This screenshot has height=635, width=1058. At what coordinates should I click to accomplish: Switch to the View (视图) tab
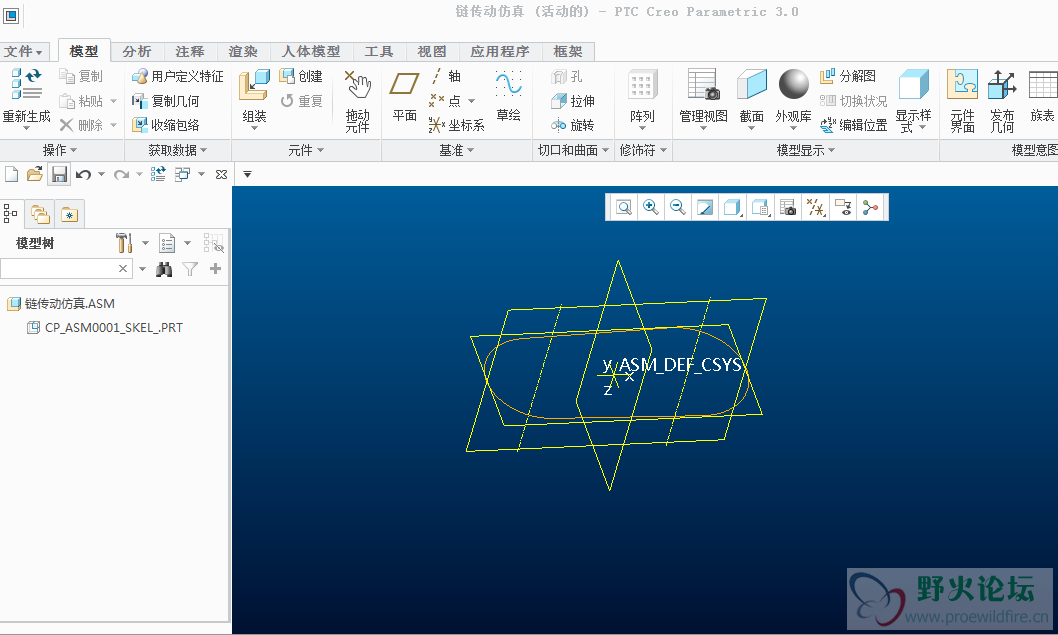pyautogui.click(x=432, y=51)
